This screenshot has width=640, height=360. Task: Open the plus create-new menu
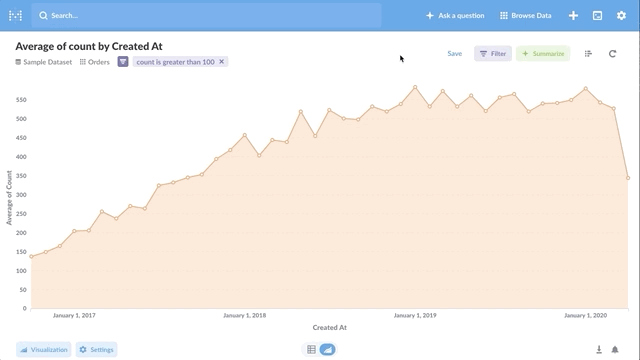coord(573,16)
